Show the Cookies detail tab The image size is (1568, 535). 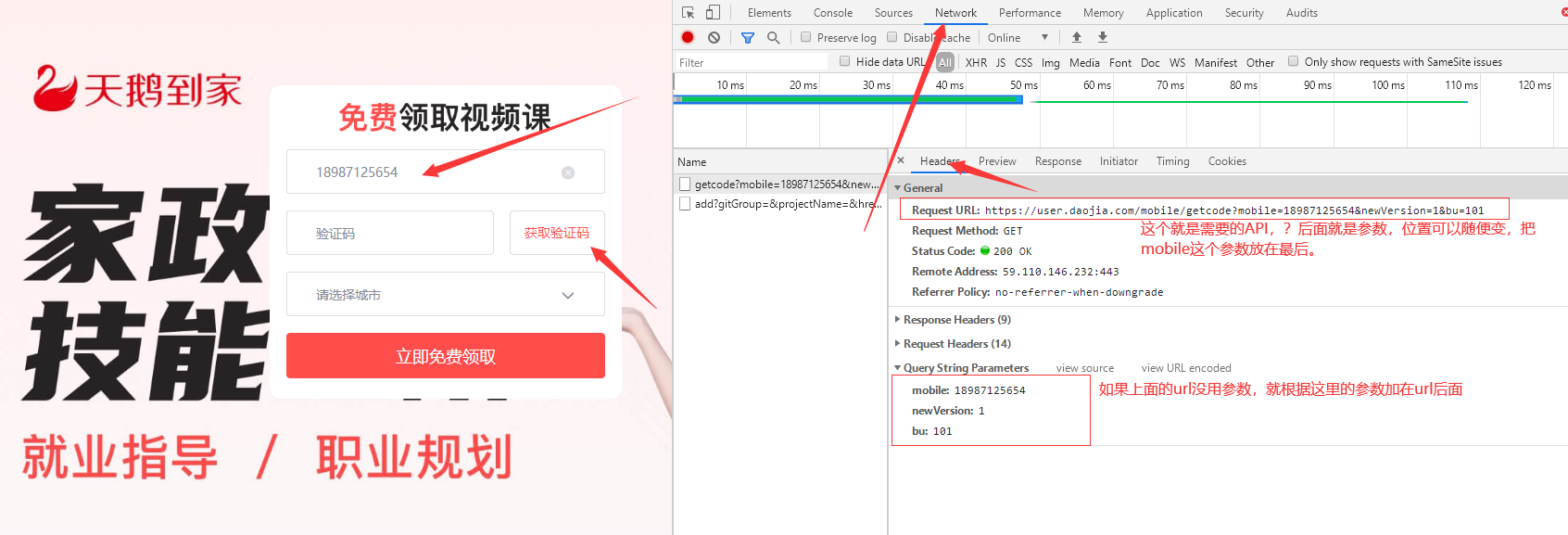1227,161
